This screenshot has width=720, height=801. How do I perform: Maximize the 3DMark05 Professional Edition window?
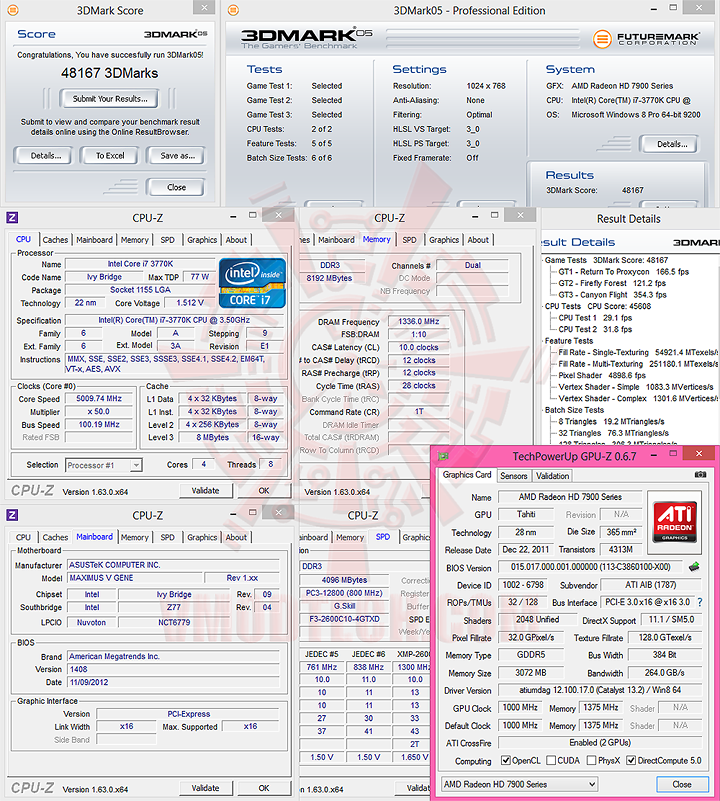(x=673, y=8)
